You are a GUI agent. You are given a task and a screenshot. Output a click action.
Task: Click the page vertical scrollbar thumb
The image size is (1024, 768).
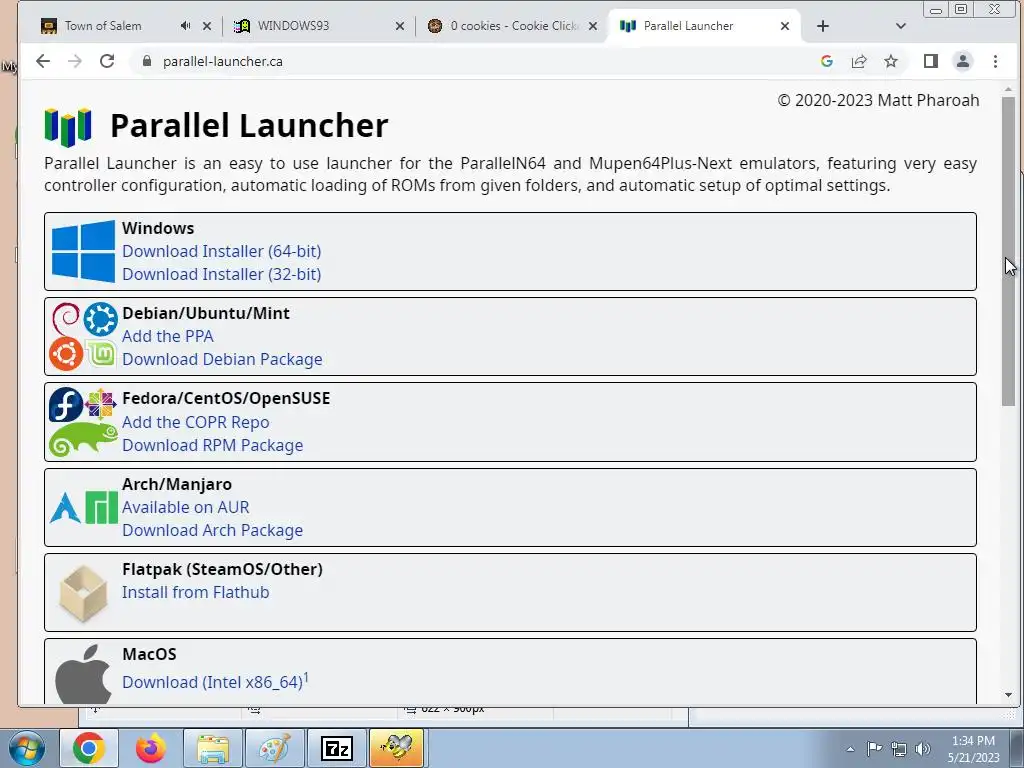(1009, 251)
